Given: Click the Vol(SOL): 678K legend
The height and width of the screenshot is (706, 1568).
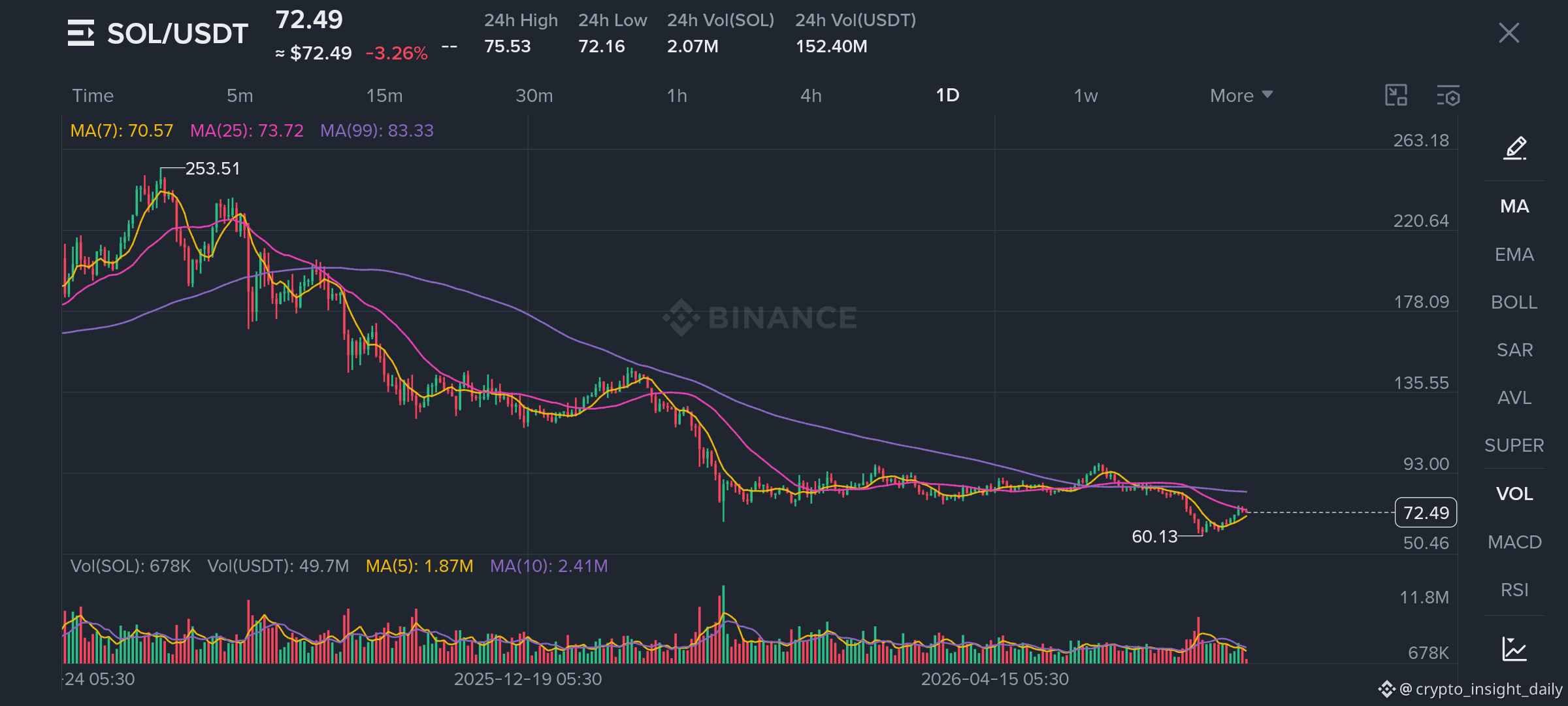Looking at the screenshot, I should click(x=131, y=566).
